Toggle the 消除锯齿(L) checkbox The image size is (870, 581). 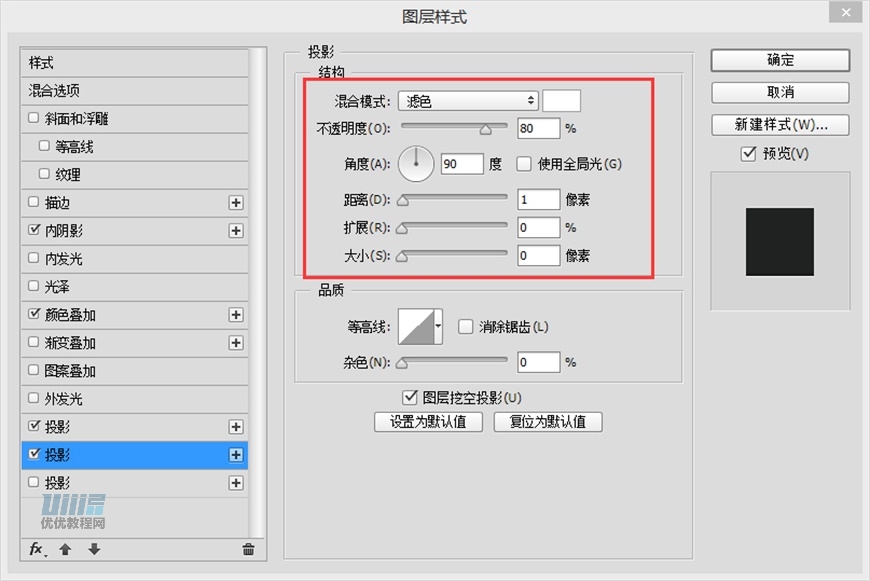(465, 326)
